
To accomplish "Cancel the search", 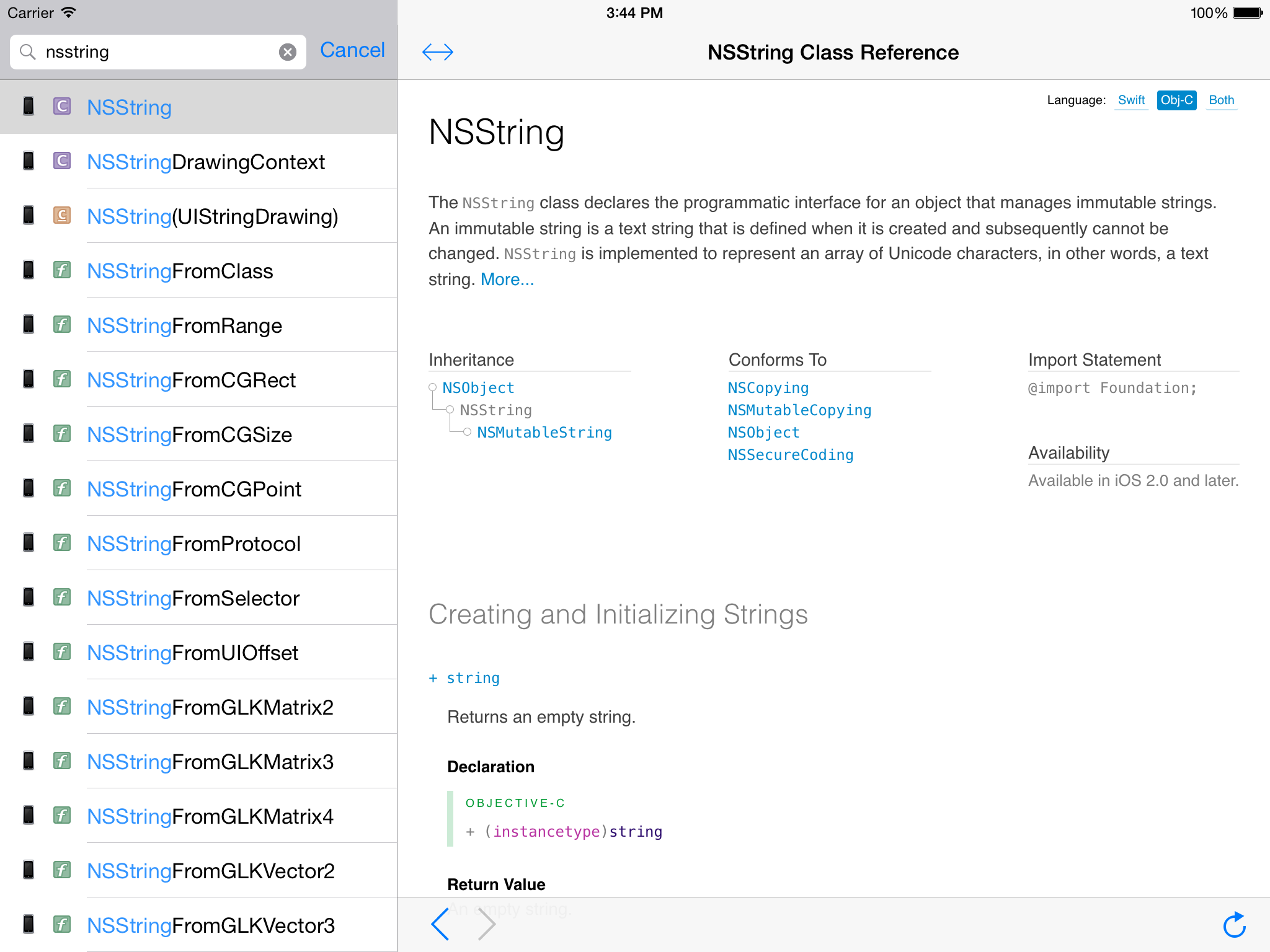I will [352, 50].
